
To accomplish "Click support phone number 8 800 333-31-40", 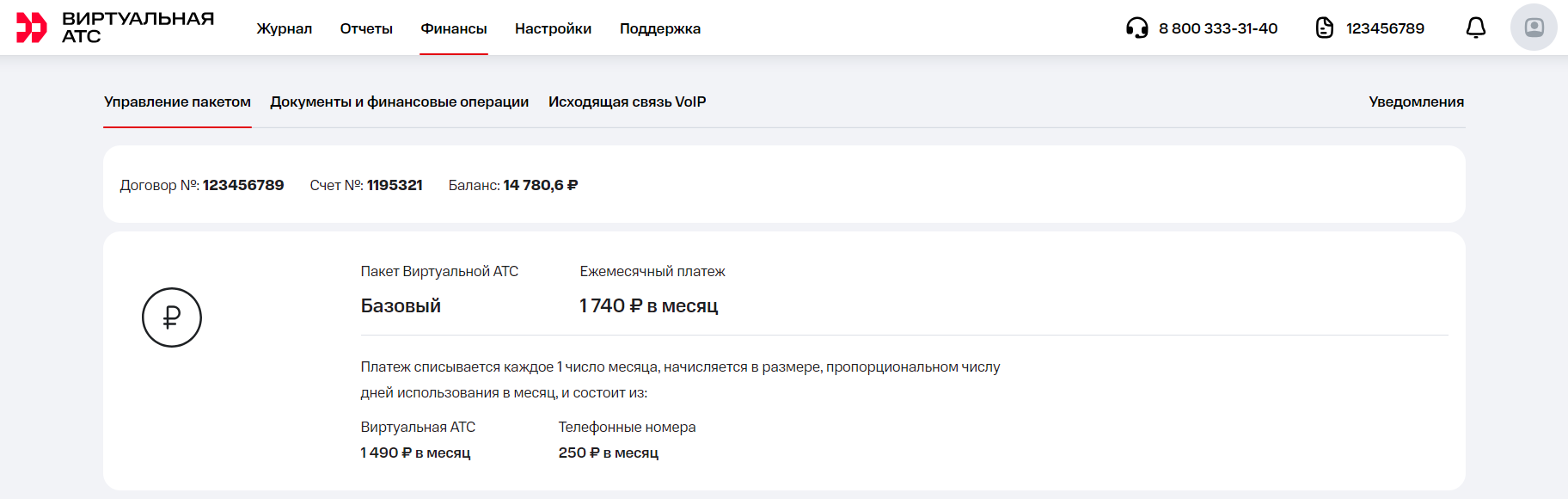I will coord(1218,28).
